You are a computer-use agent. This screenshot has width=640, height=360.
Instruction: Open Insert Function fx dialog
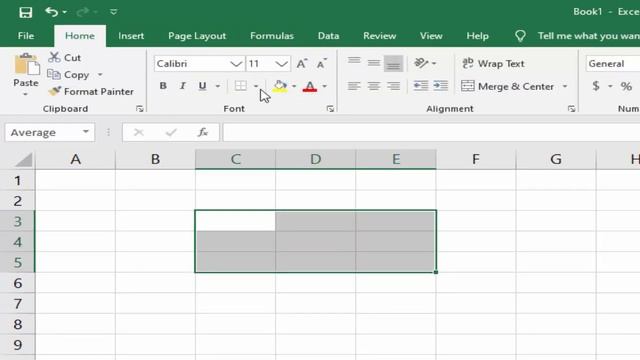(x=203, y=132)
